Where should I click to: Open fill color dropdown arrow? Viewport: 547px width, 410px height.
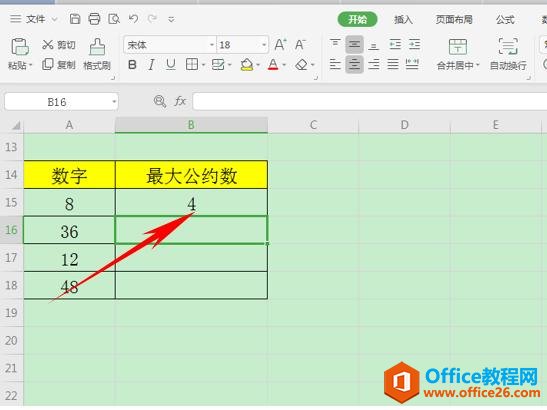(x=258, y=65)
